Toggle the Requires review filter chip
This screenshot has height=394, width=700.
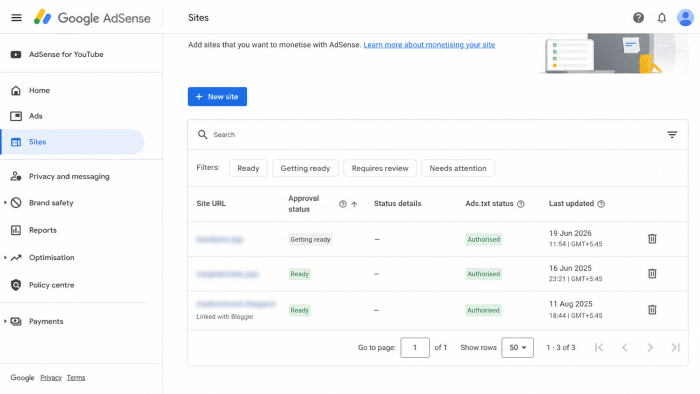tap(380, 168)
